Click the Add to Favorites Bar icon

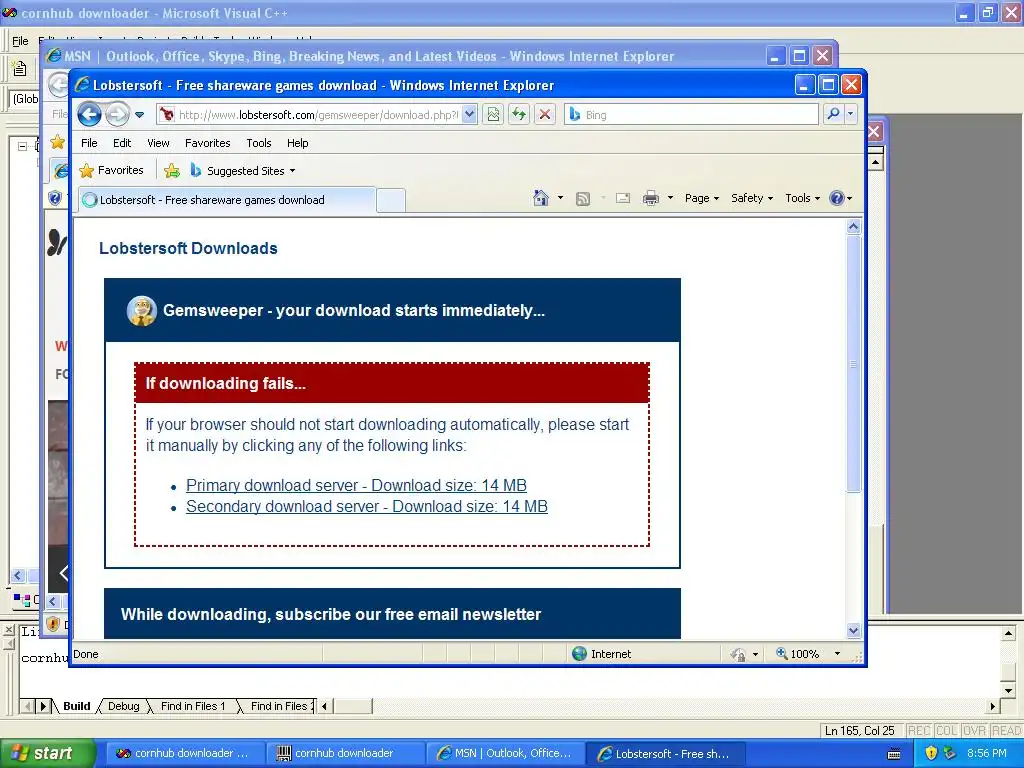click(172, 171)
